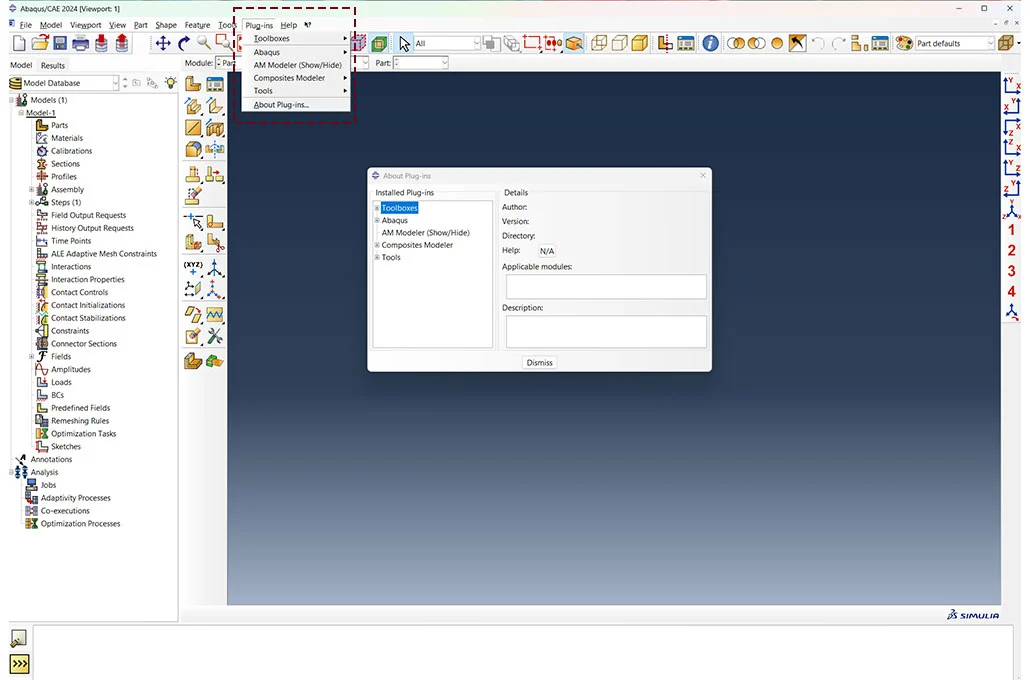Open Composites Modeler submenu

[x=296, y=78]
